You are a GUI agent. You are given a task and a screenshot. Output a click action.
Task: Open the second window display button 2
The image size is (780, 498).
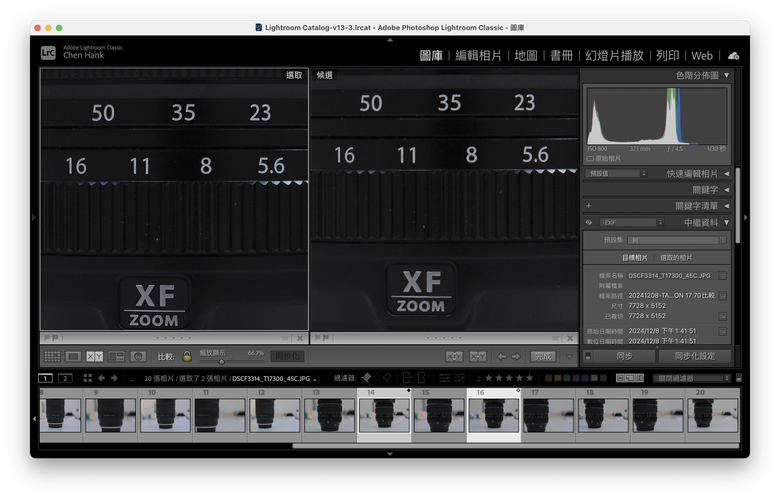coord(65,378)
